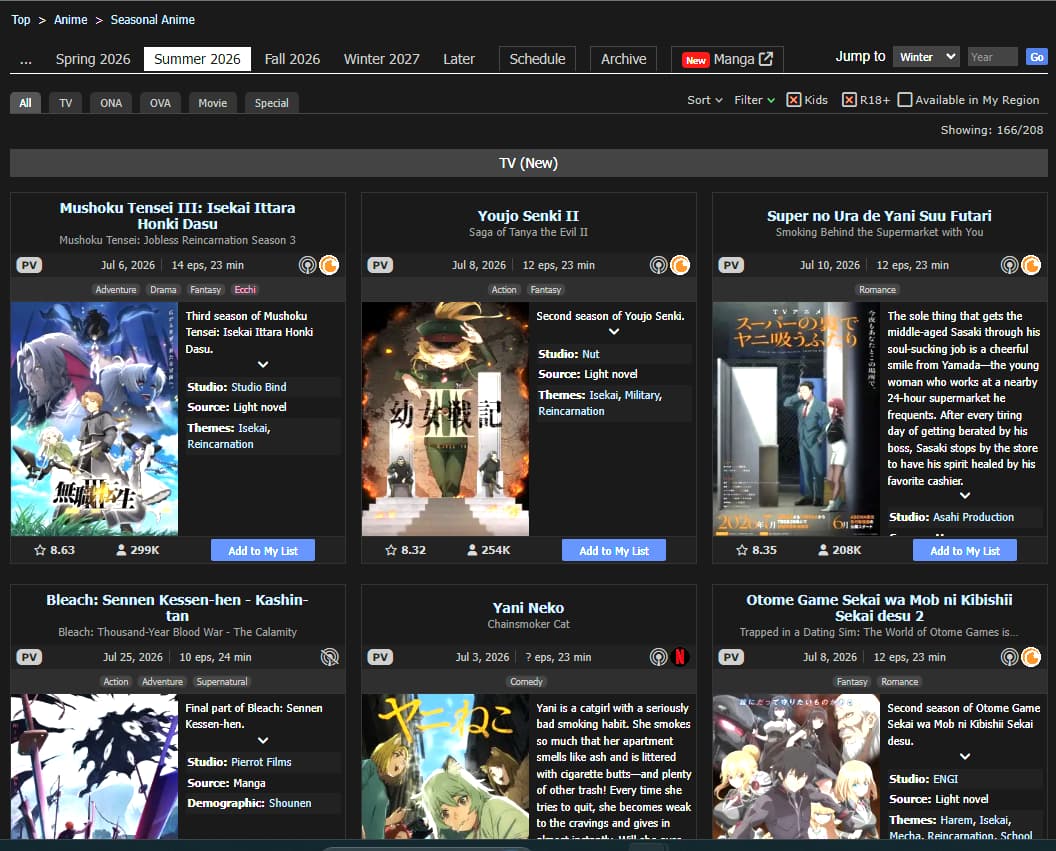Open the Archive tab

[624, 59]
